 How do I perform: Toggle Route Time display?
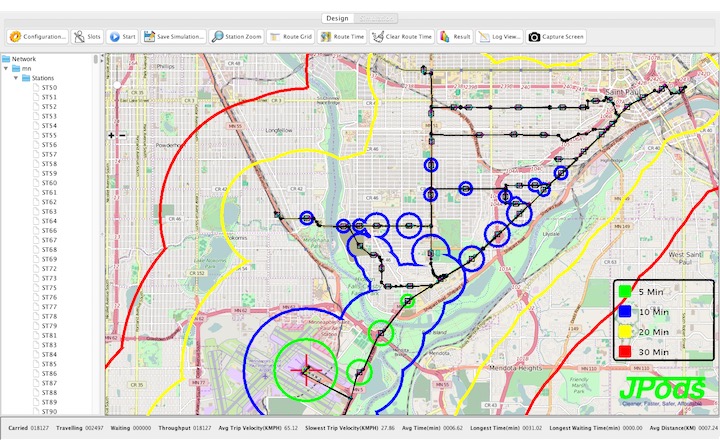click(x=342, y=36)
